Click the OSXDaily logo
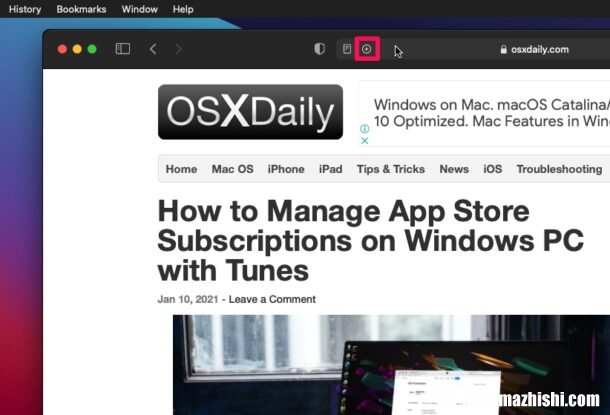 250,112
